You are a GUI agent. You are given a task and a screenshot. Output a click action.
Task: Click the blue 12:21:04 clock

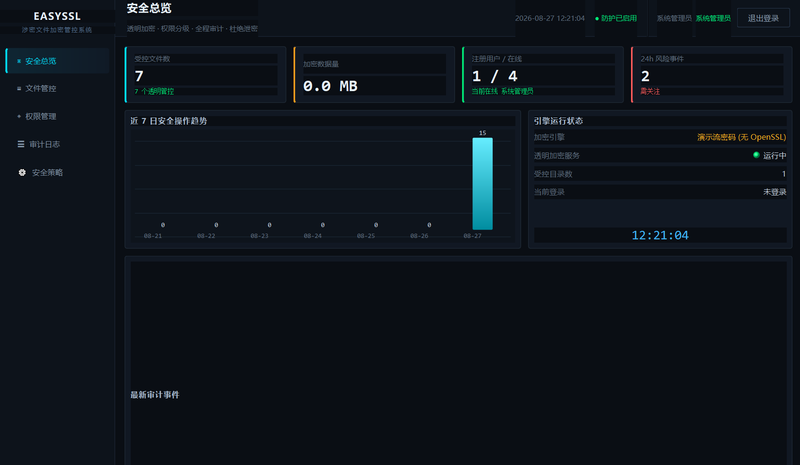(660, 235)
